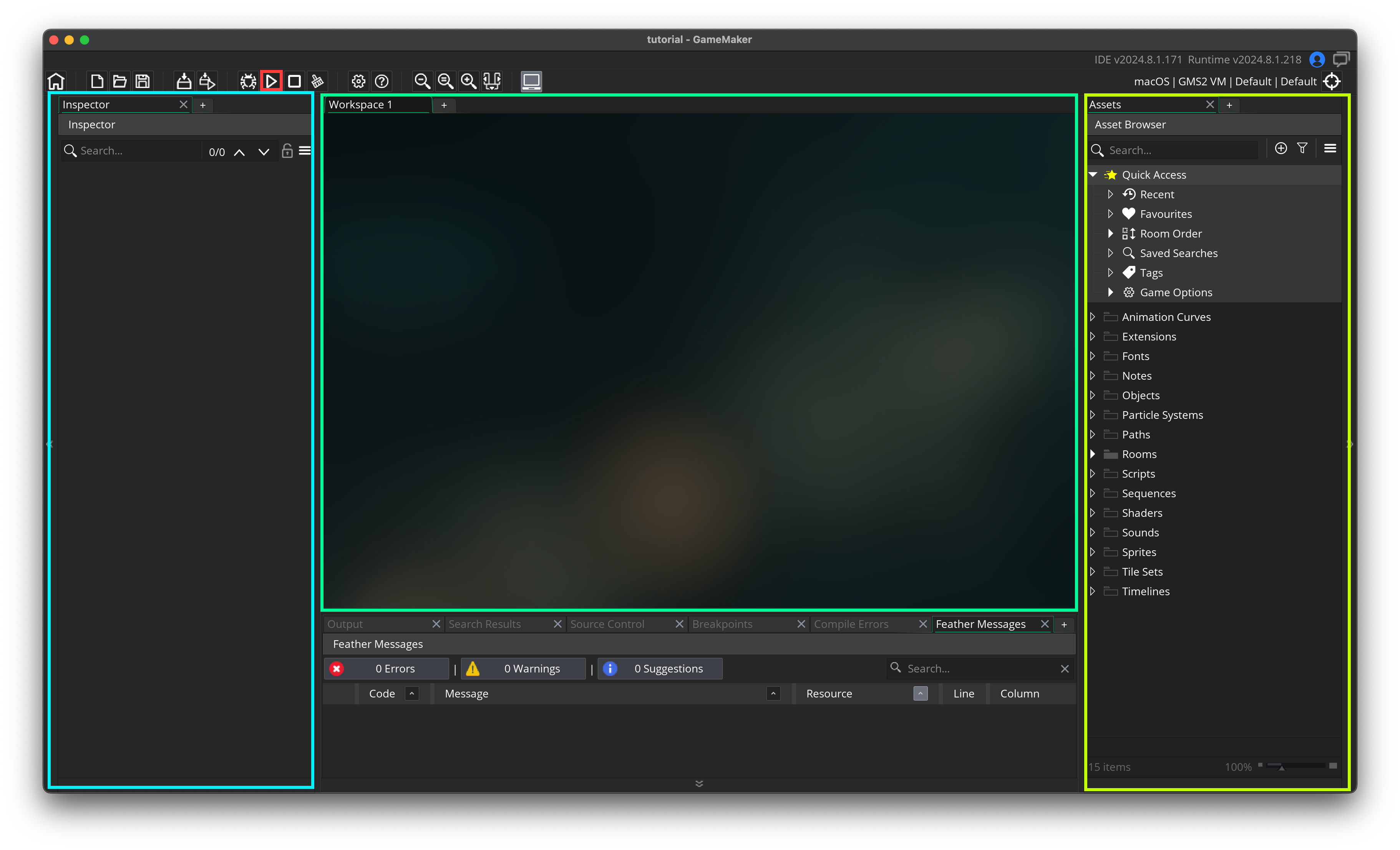
Task: Expand the Rooms folder
Action: point(1093,454)
